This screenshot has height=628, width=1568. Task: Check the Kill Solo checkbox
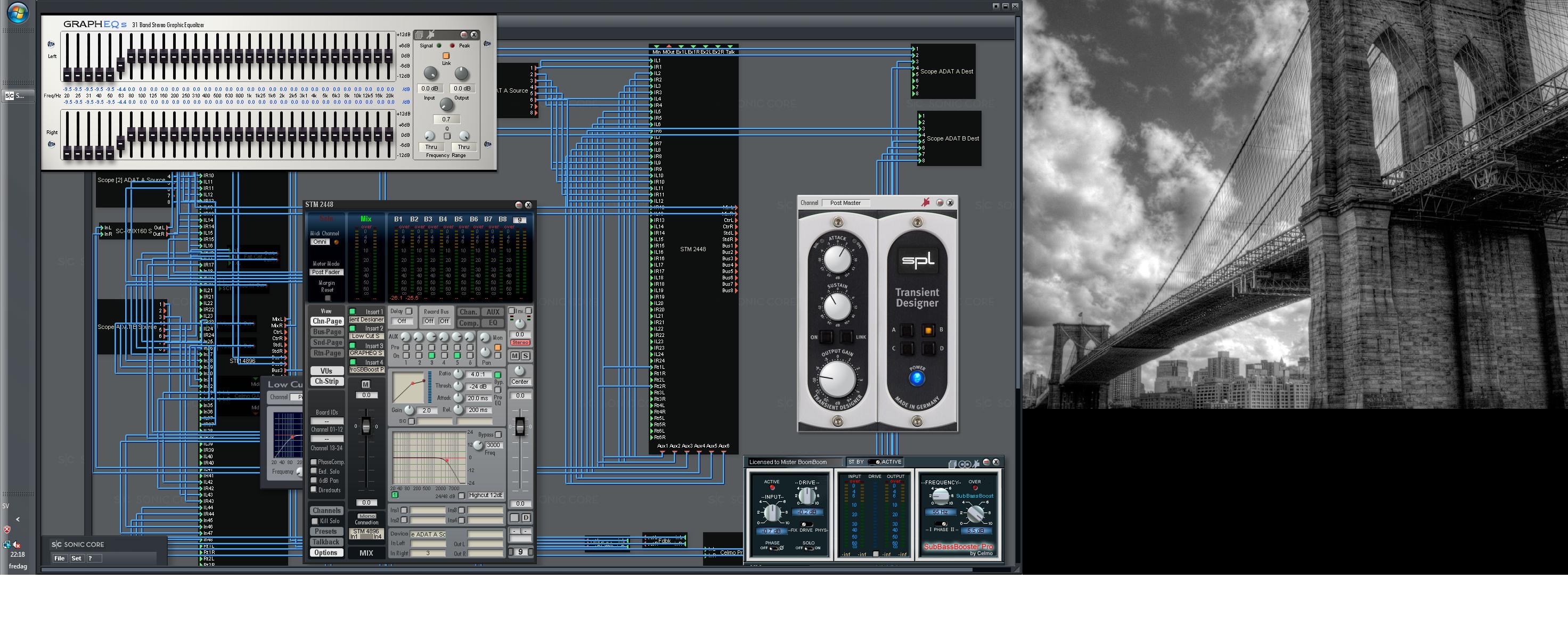coord(315,521)
